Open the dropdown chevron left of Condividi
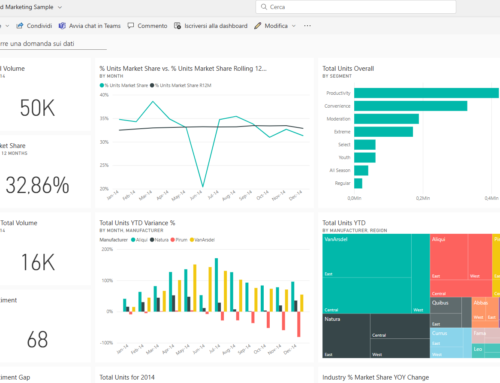Screen dimensions: 500x383 tap(7, 26)
